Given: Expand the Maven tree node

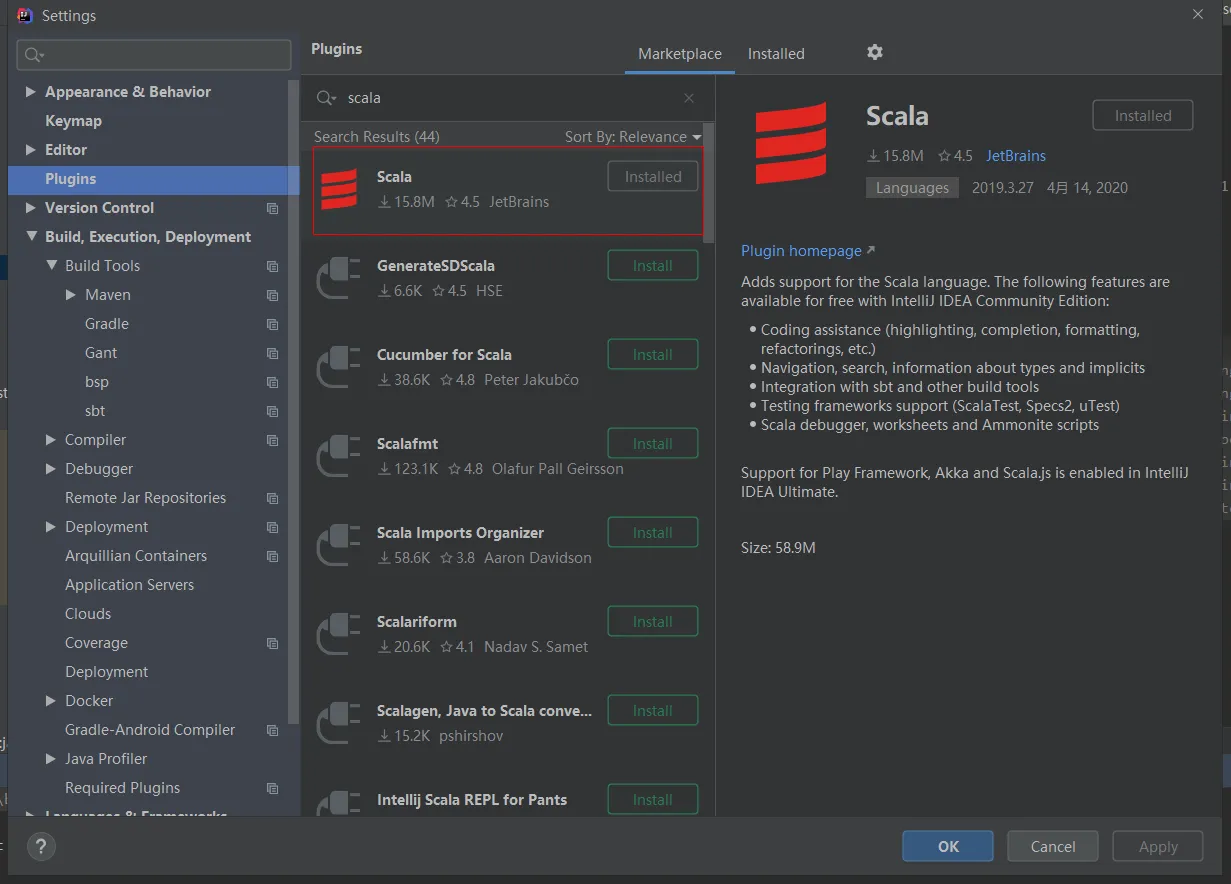Looking at the screenshot, I should click(x=70, y=295).
